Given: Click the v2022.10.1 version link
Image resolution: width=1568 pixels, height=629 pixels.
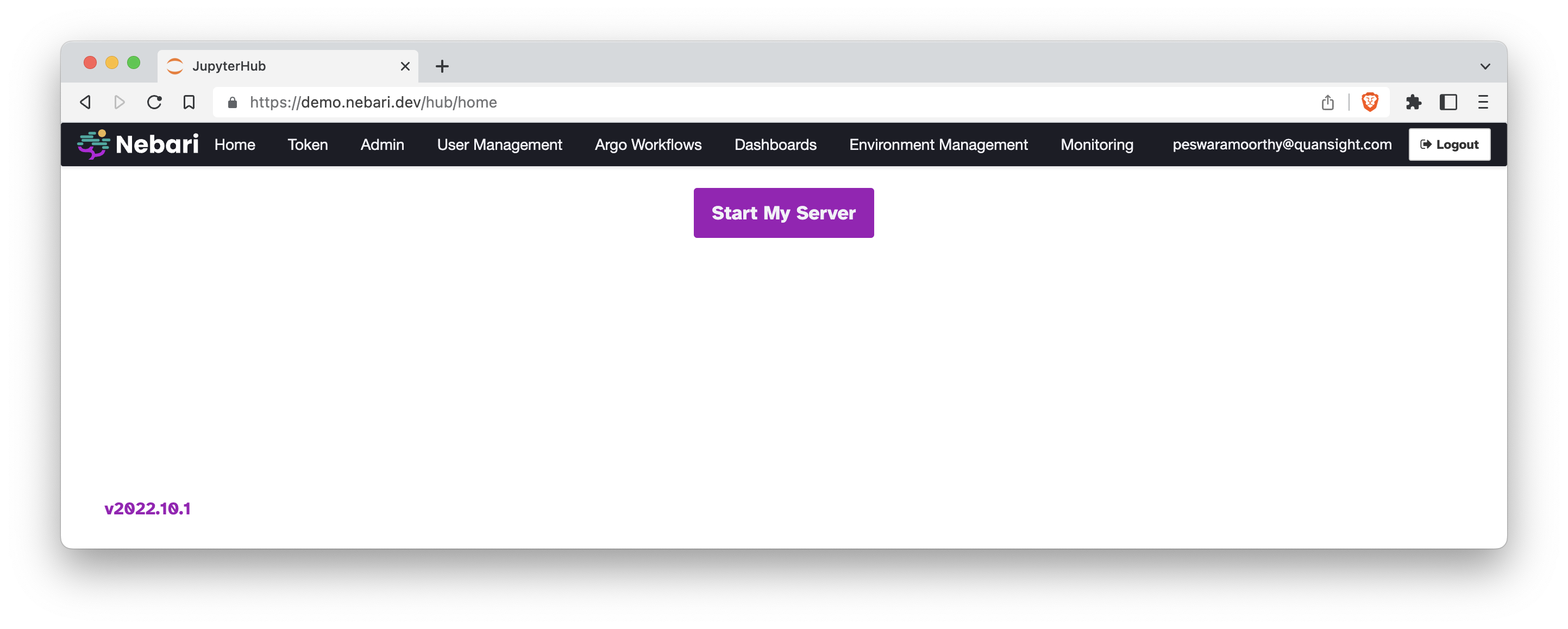Looking at the screenshot, I should pos(147,508).
